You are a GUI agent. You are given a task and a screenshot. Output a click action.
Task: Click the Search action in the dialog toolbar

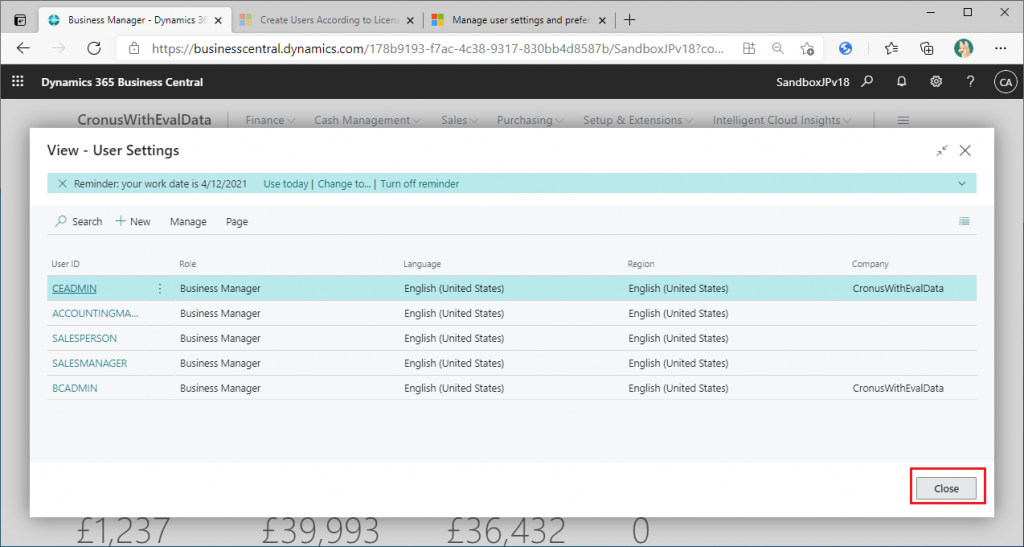click(x=78, y=221)
